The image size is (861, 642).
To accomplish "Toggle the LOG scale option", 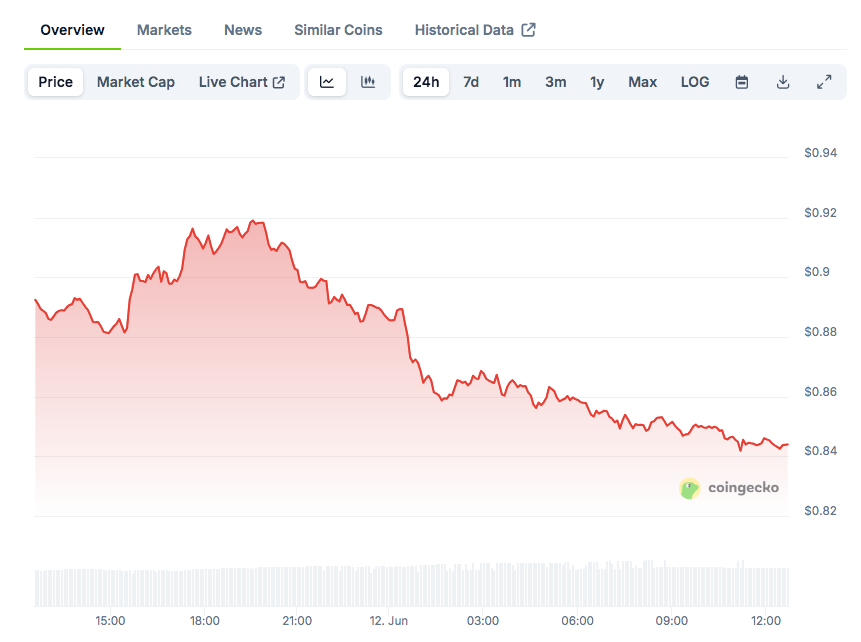I will tap(695, 82).
